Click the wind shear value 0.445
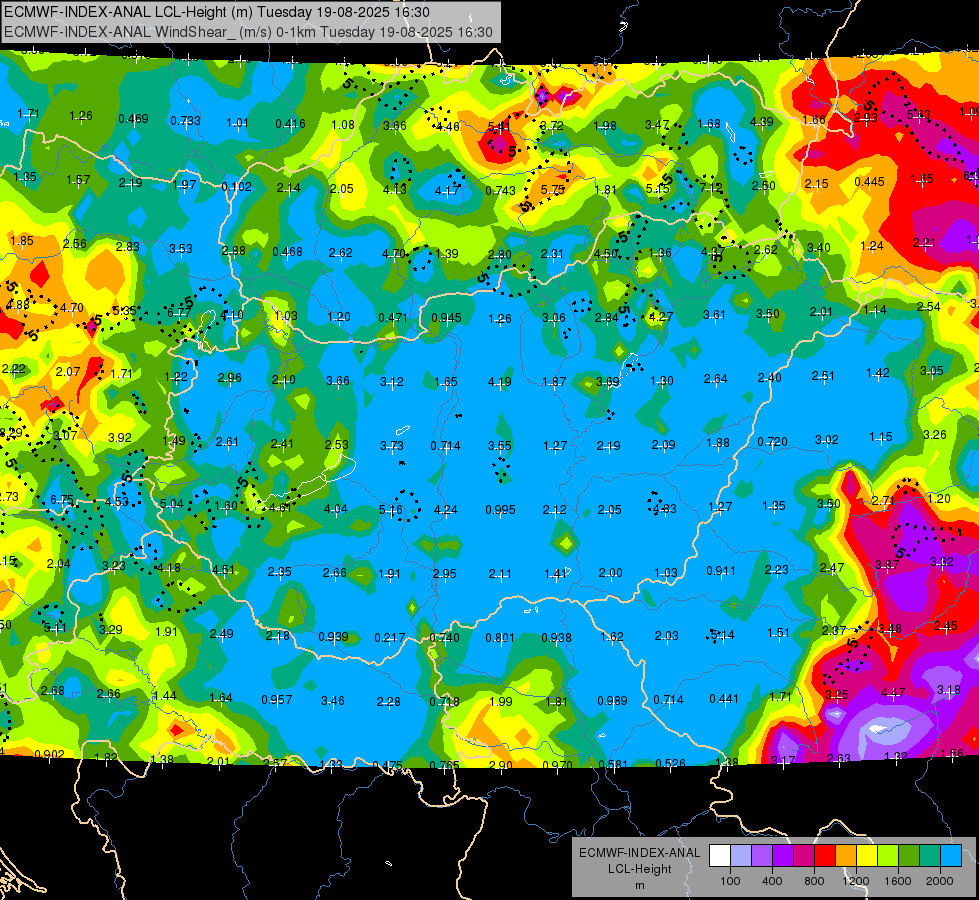Image resolution: width=979 pixels, height=900 pixels. click(x=870, y=182)
